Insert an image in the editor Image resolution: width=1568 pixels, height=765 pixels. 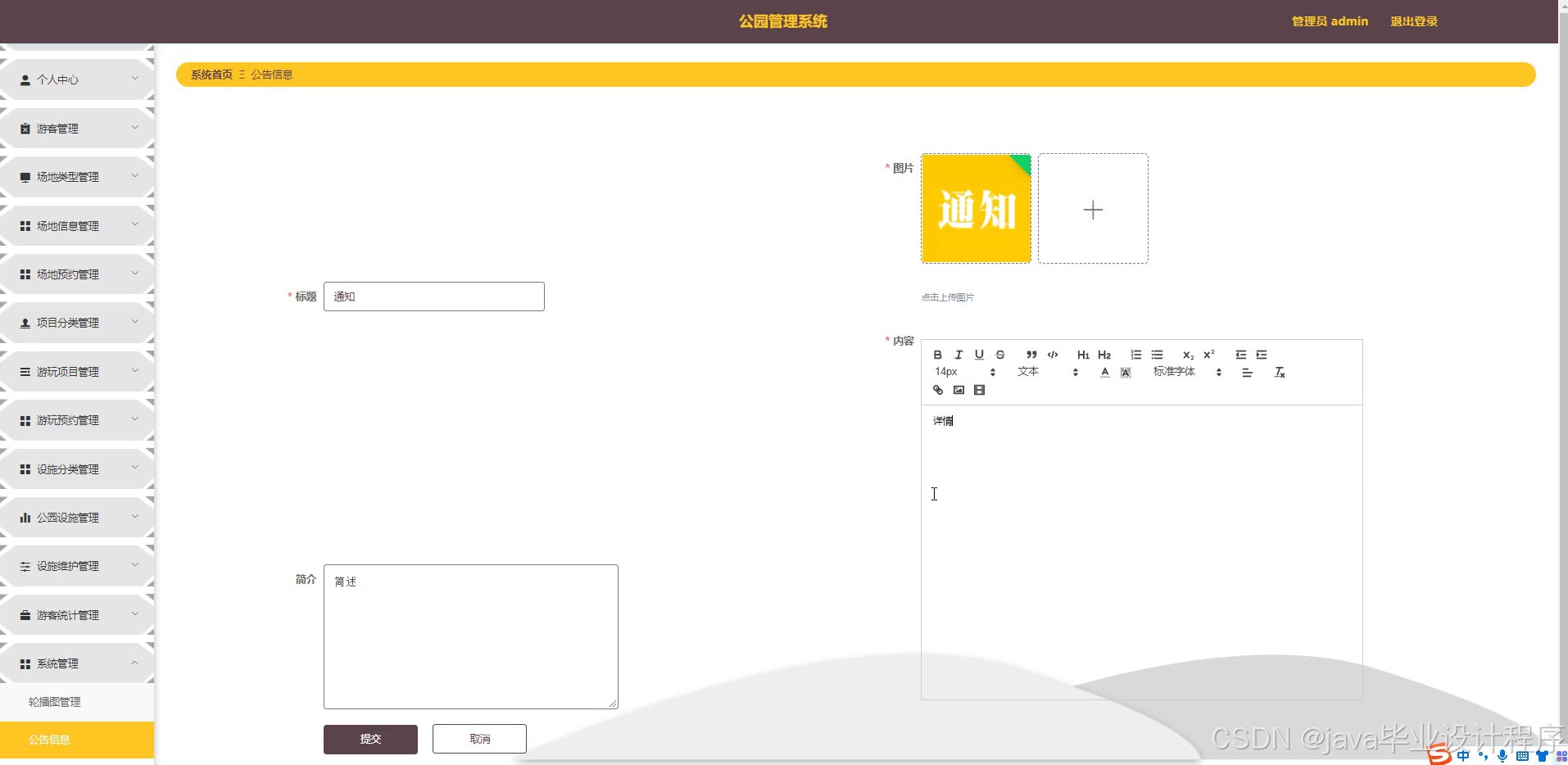(958, 390)
